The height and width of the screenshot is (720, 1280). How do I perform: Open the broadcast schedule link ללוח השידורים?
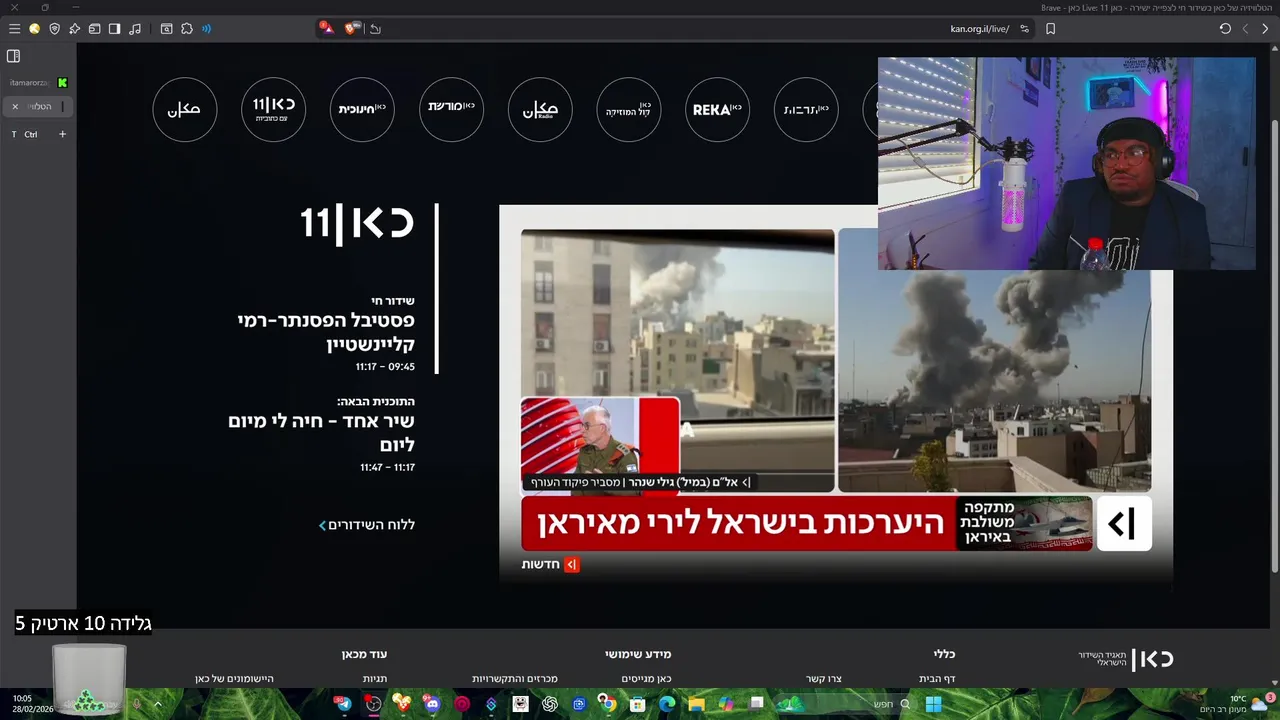tap(367, 525)
